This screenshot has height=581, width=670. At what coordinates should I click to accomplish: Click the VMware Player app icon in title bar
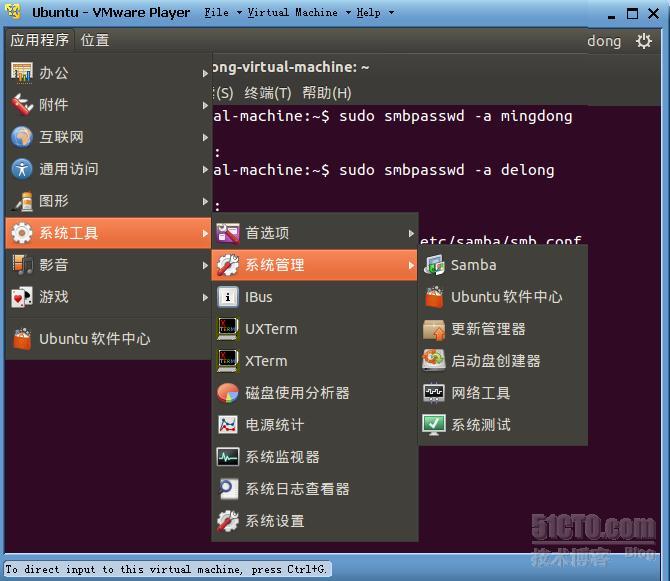[14, 12]
